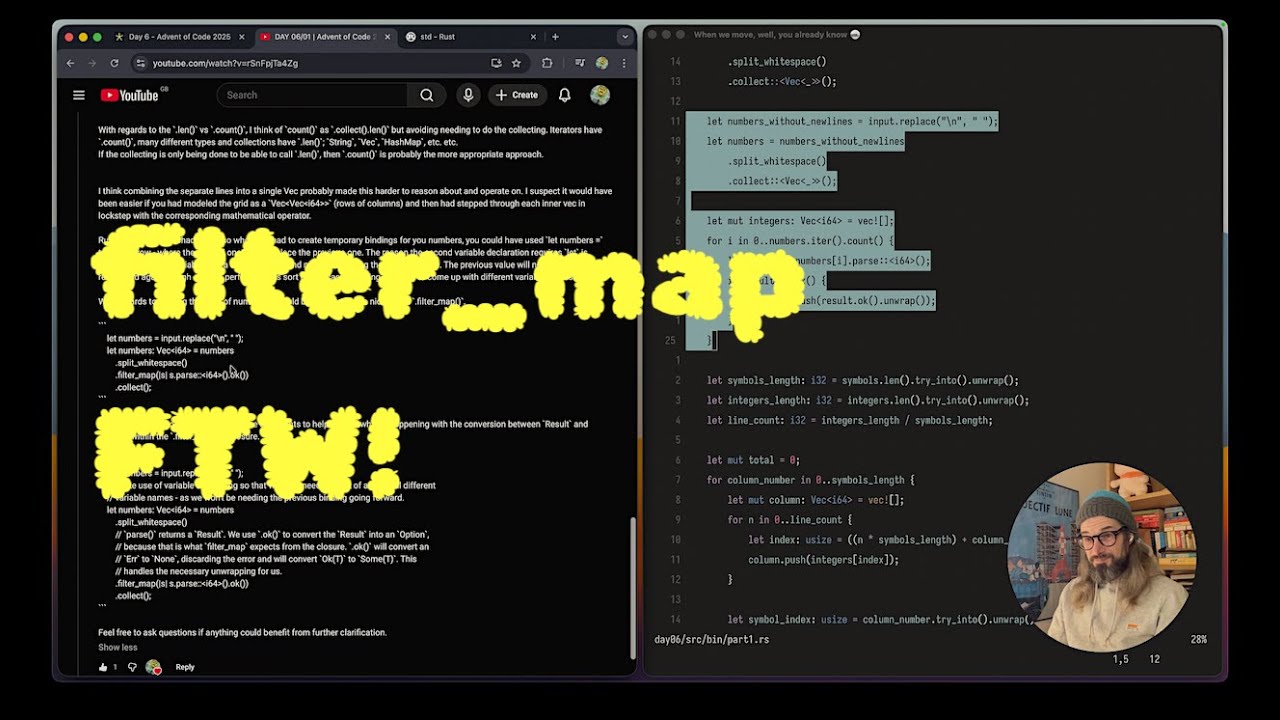Like the comment with thumbs up
This screenshot has width=1280, height=720.
(x=103, y=667)
